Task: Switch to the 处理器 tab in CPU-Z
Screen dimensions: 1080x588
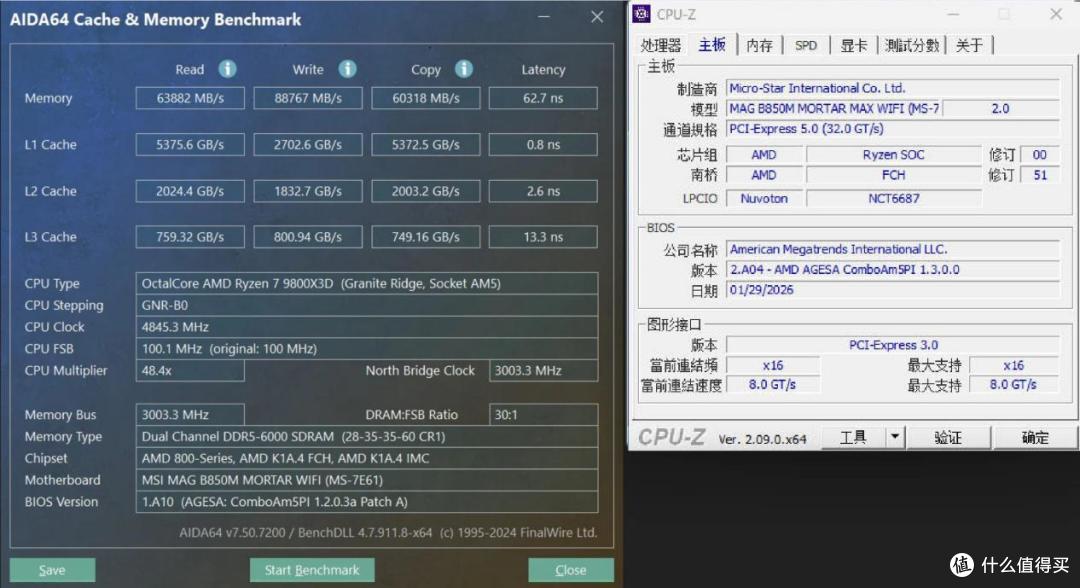Action: (661, 45)
